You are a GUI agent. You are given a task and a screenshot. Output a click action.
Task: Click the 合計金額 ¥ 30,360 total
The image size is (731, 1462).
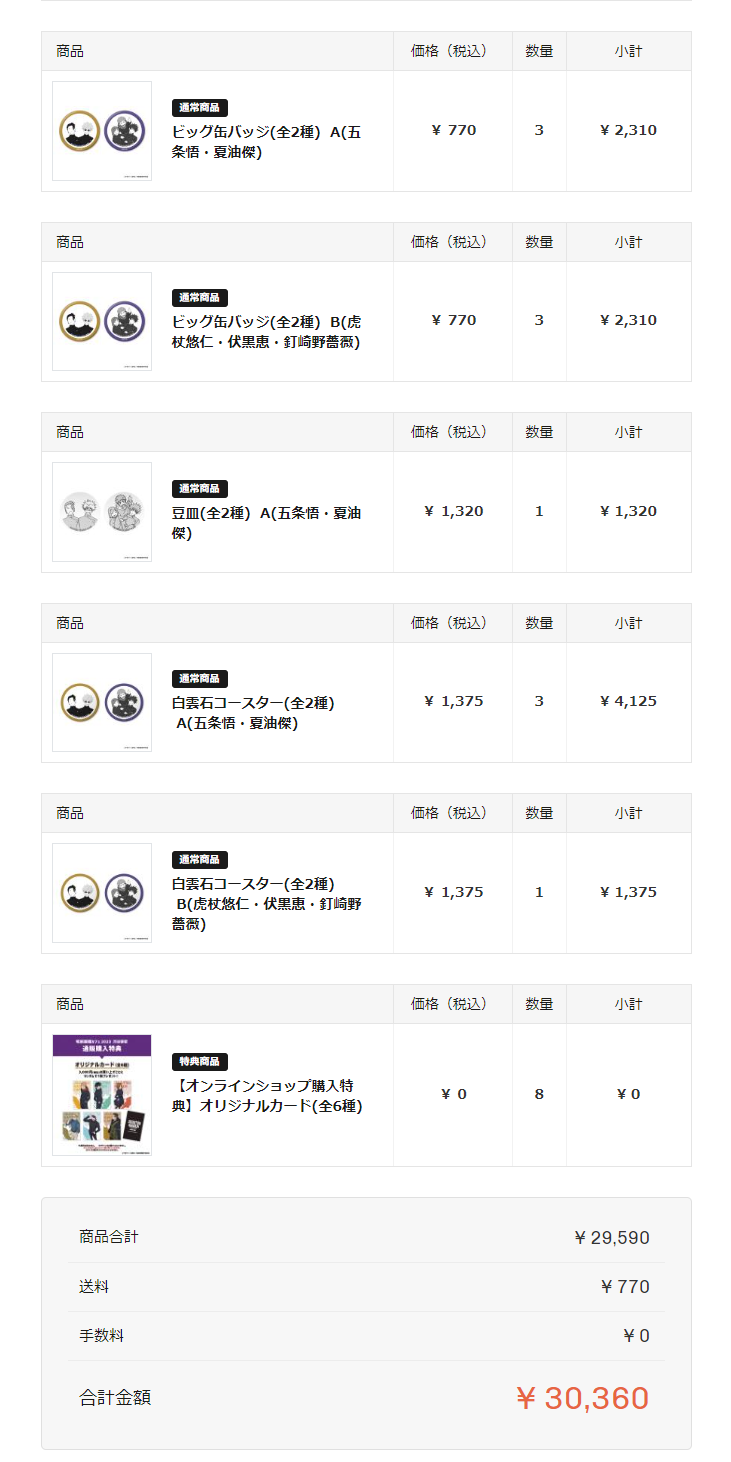(x=366, y=1398)
